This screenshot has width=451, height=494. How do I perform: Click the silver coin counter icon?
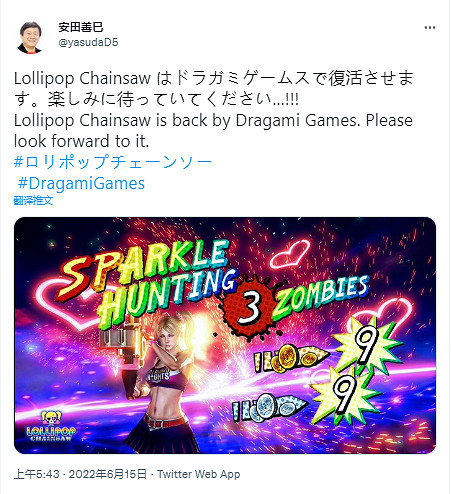click(269, 405)
